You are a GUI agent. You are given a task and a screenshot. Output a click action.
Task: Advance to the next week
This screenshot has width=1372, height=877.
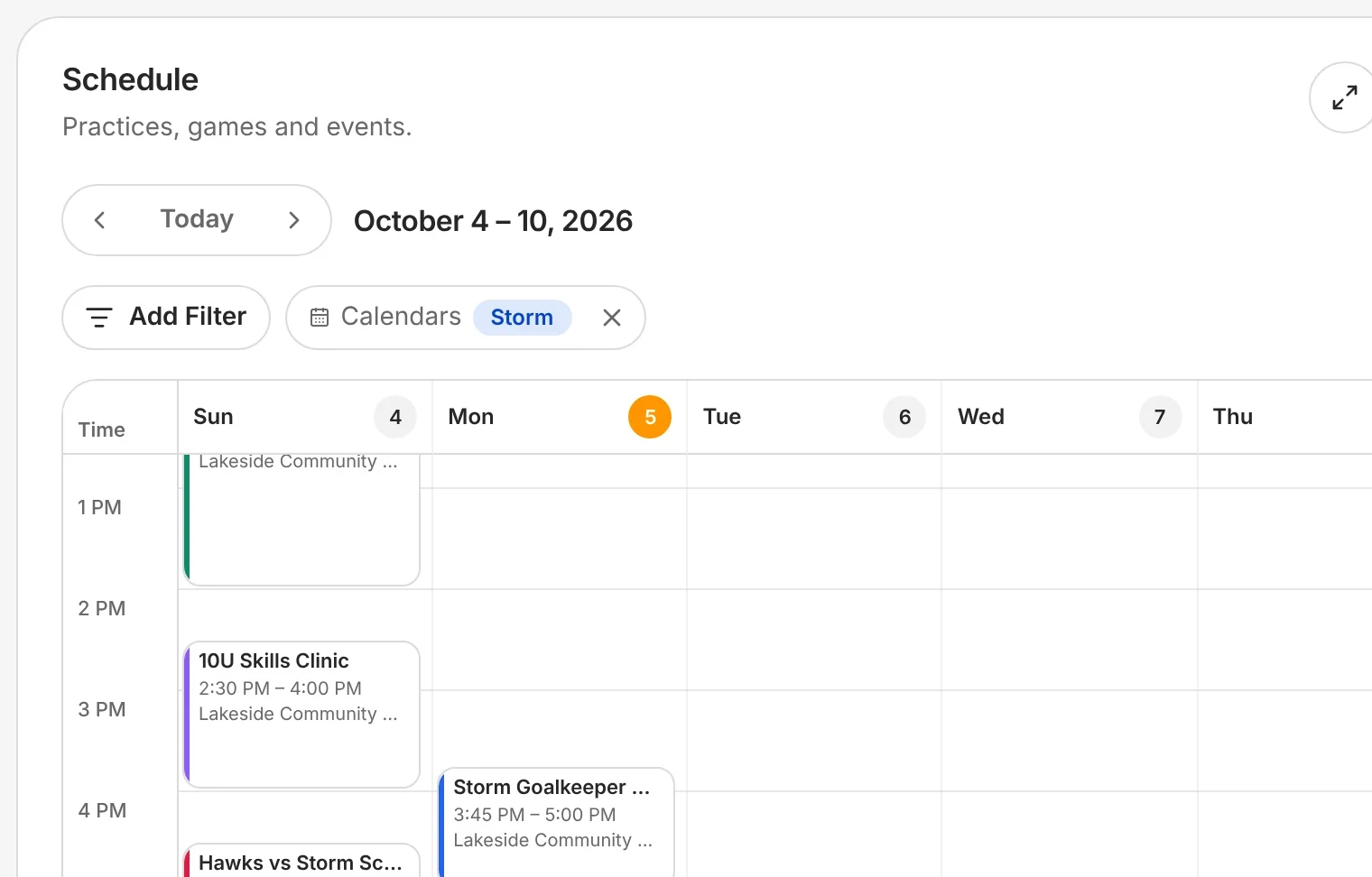[293, 220]
